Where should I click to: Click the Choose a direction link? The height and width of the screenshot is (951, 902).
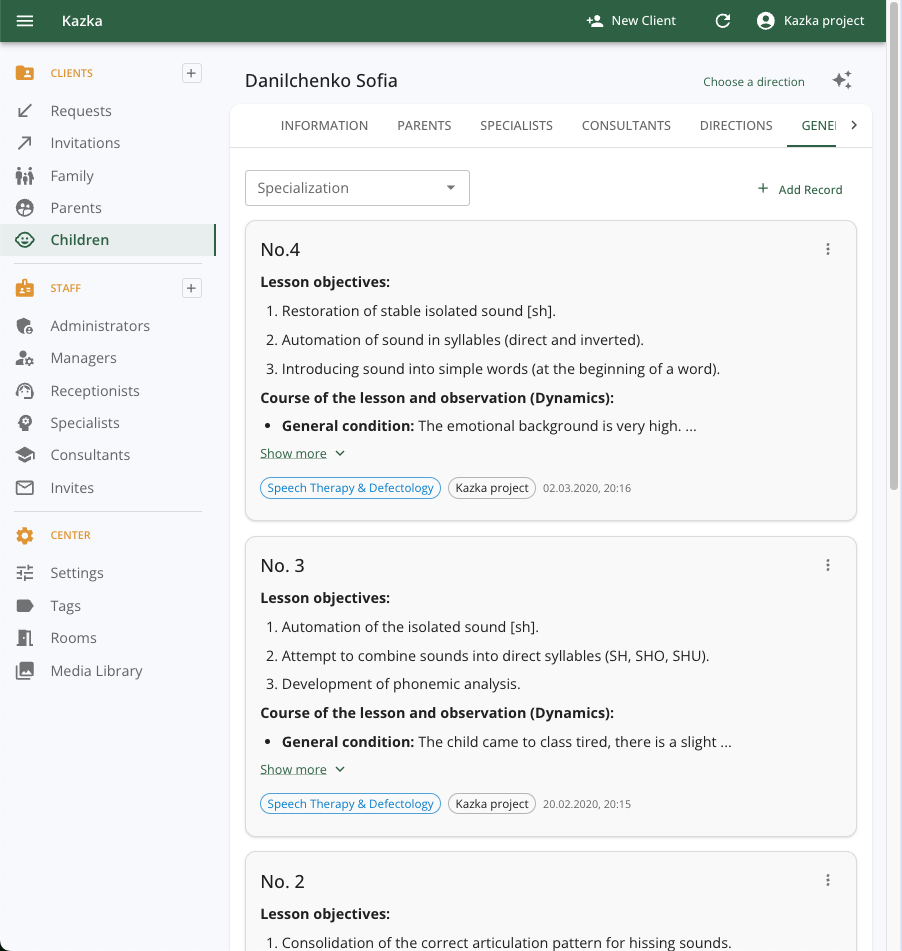[x=753, y=82]
